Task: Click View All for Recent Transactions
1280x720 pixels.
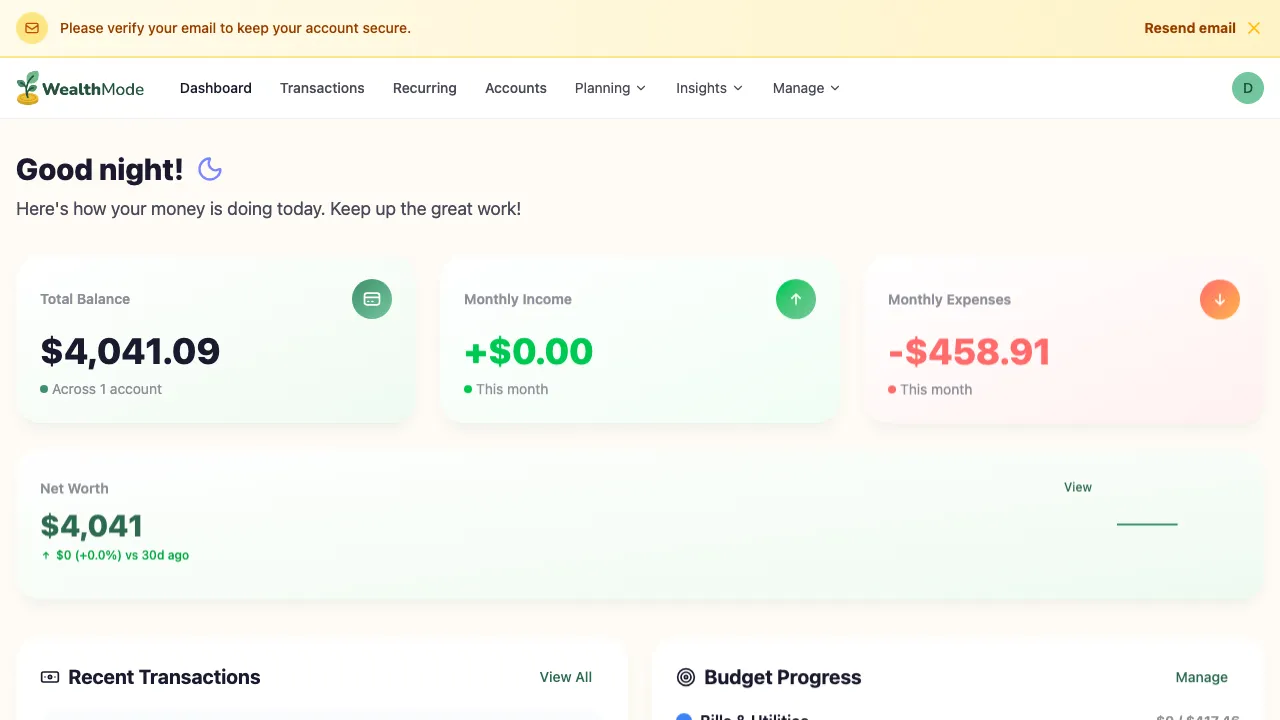Action: [x=565, y=677]
